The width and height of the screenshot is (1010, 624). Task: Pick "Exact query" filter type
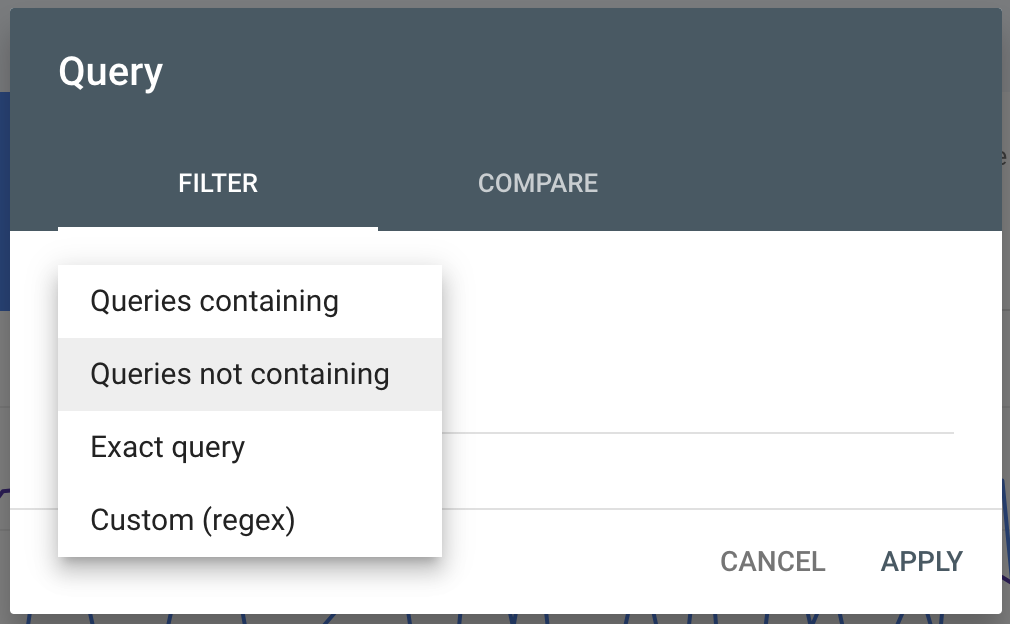coord(168,447)
